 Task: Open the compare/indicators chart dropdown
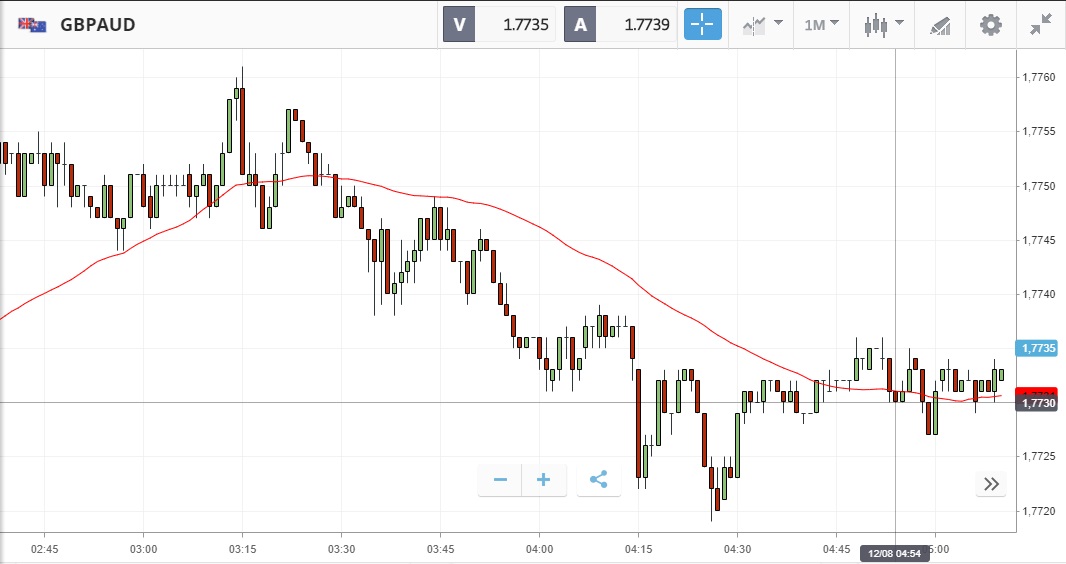762,24
